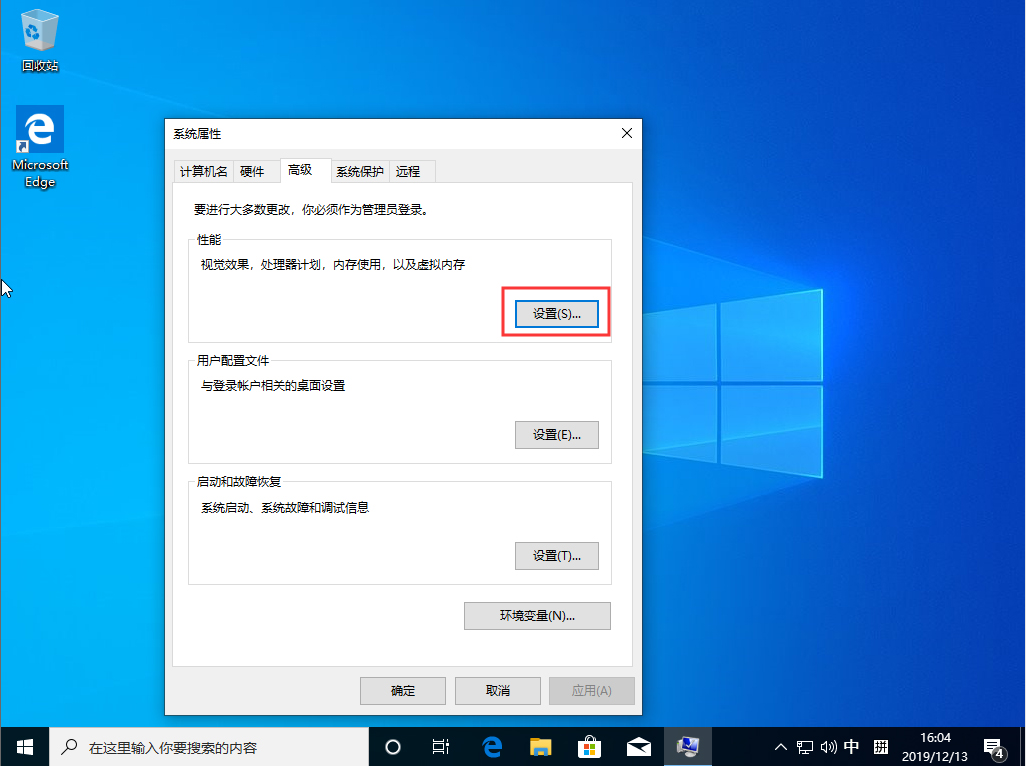Switch to the 远程 tab

(x=410, y=171)
